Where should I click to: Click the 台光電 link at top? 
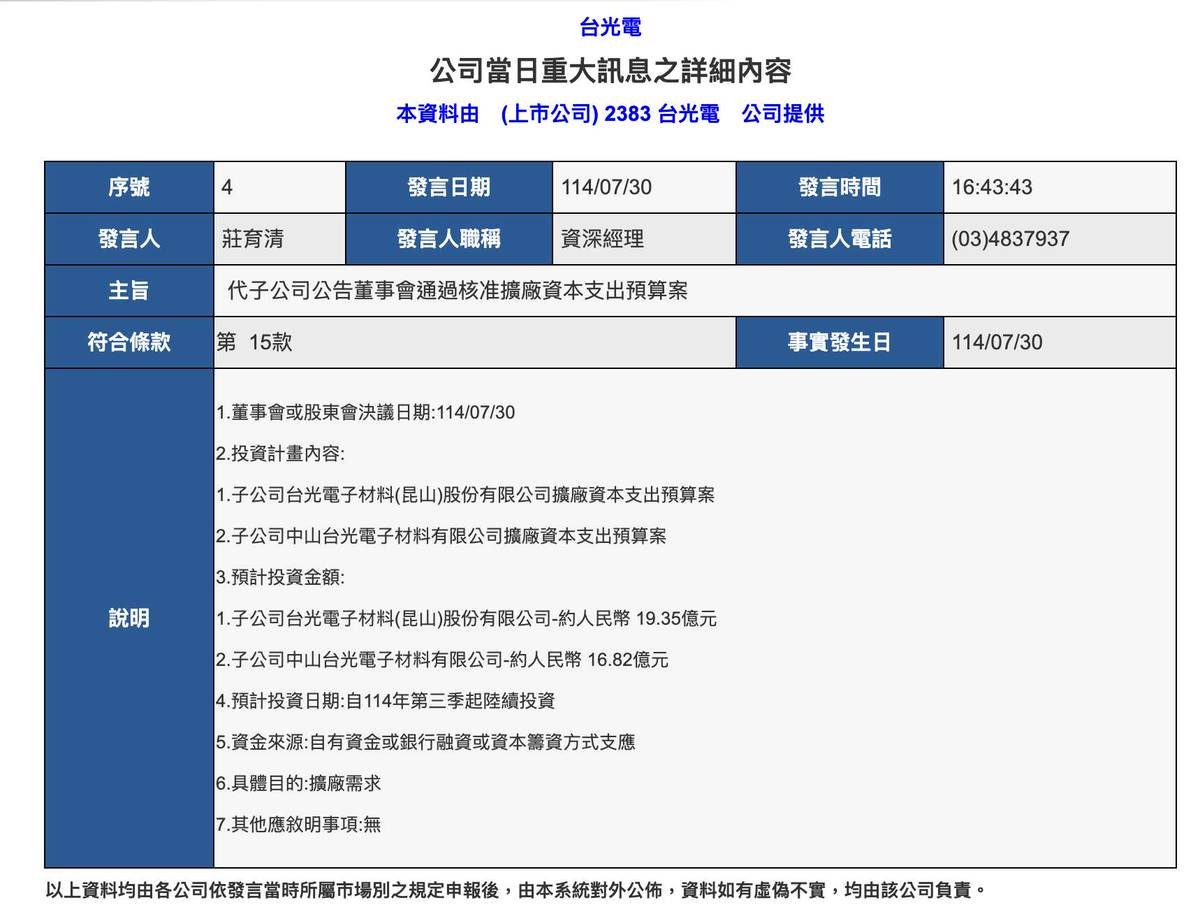click(613, 26)
